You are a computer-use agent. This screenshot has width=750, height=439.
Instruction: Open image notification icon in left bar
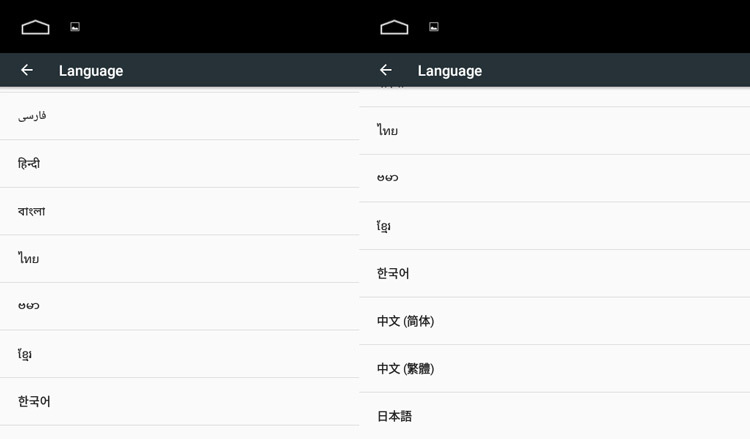coord(75,27)
